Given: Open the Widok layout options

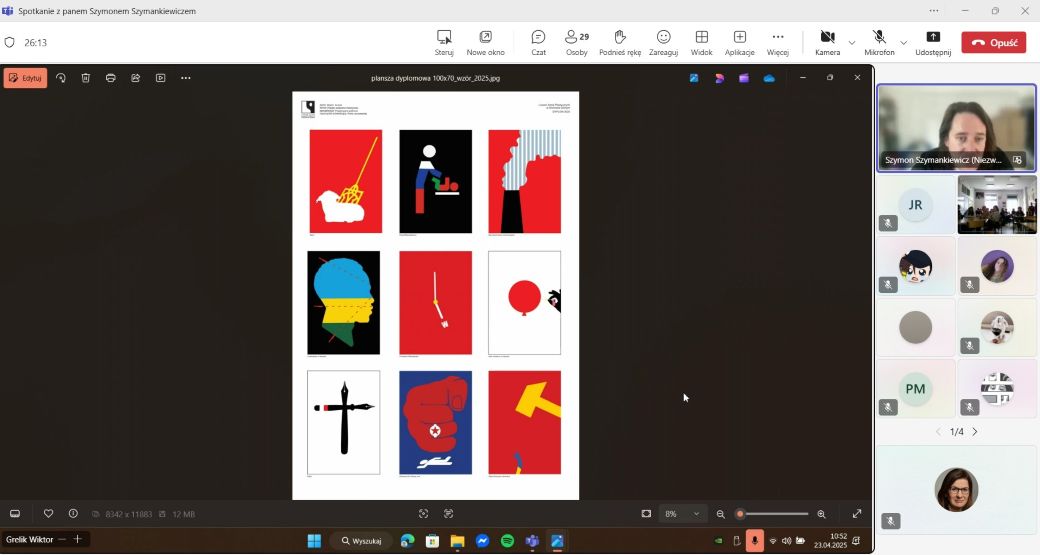Looking at the screenshot, I should pos(701,41).
